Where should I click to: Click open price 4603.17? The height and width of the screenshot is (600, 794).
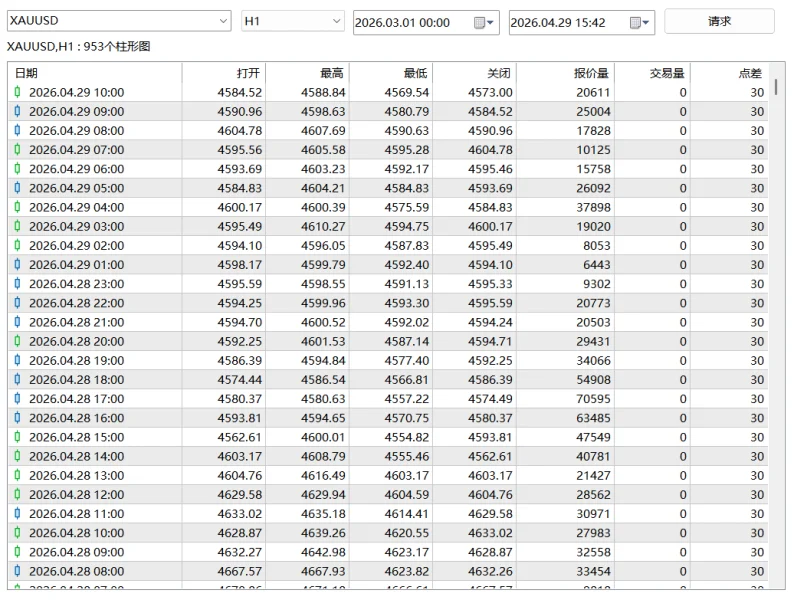pyautogui.click(x=240, y=456)
